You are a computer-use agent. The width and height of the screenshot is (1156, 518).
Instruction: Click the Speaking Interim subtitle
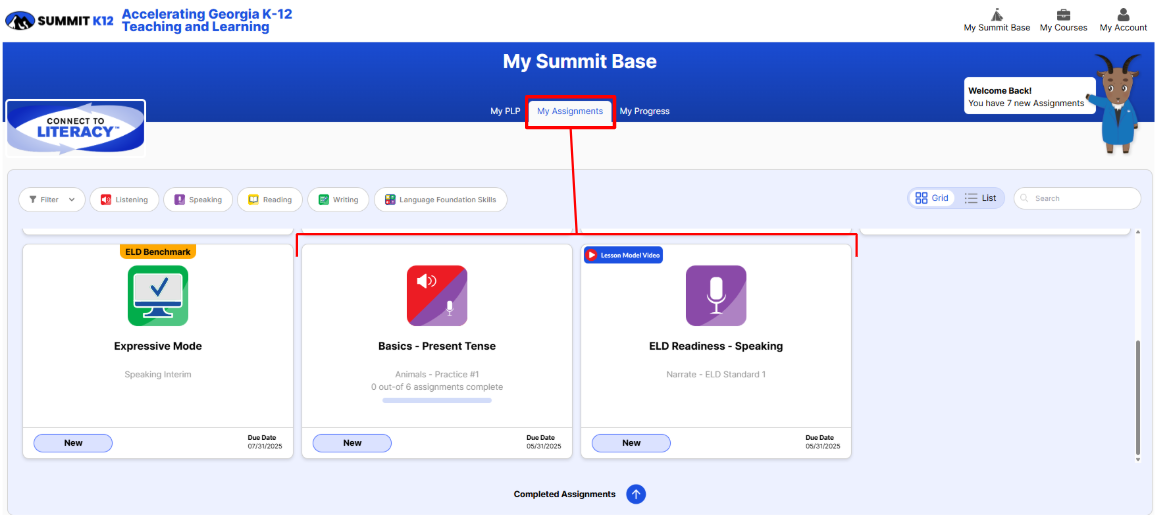coord(158,374)
